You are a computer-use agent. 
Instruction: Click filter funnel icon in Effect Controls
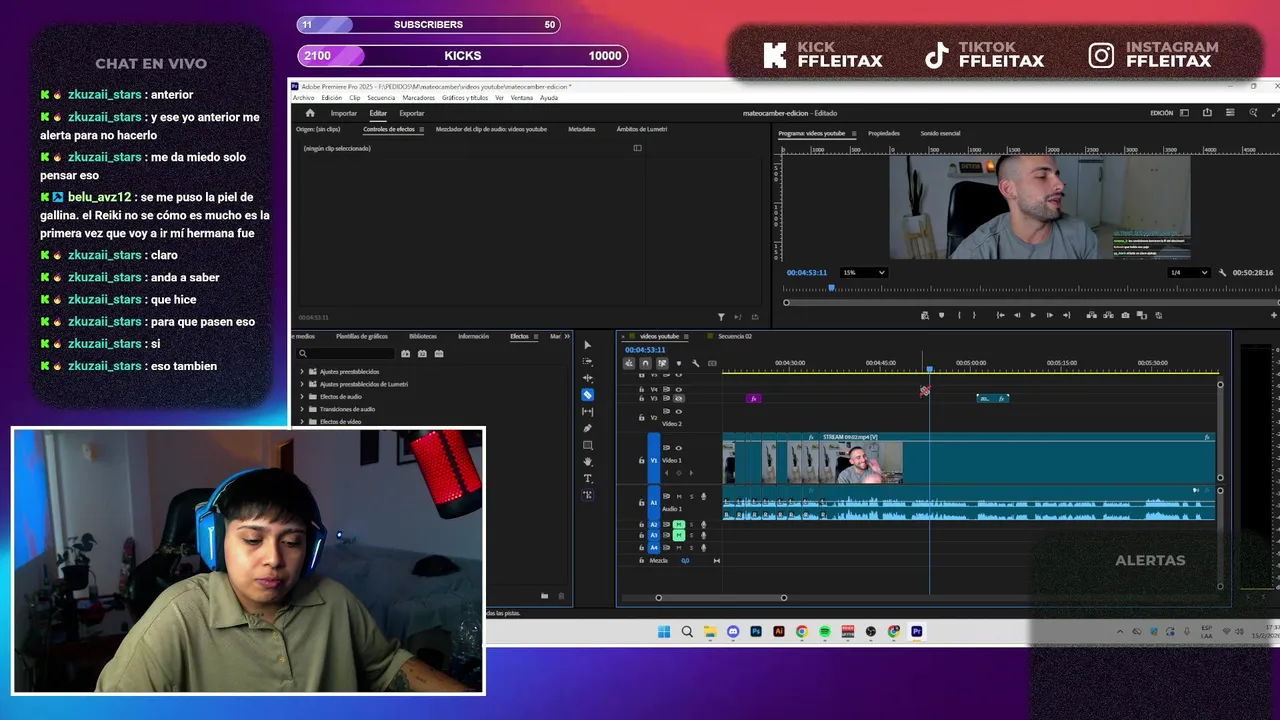721,317
